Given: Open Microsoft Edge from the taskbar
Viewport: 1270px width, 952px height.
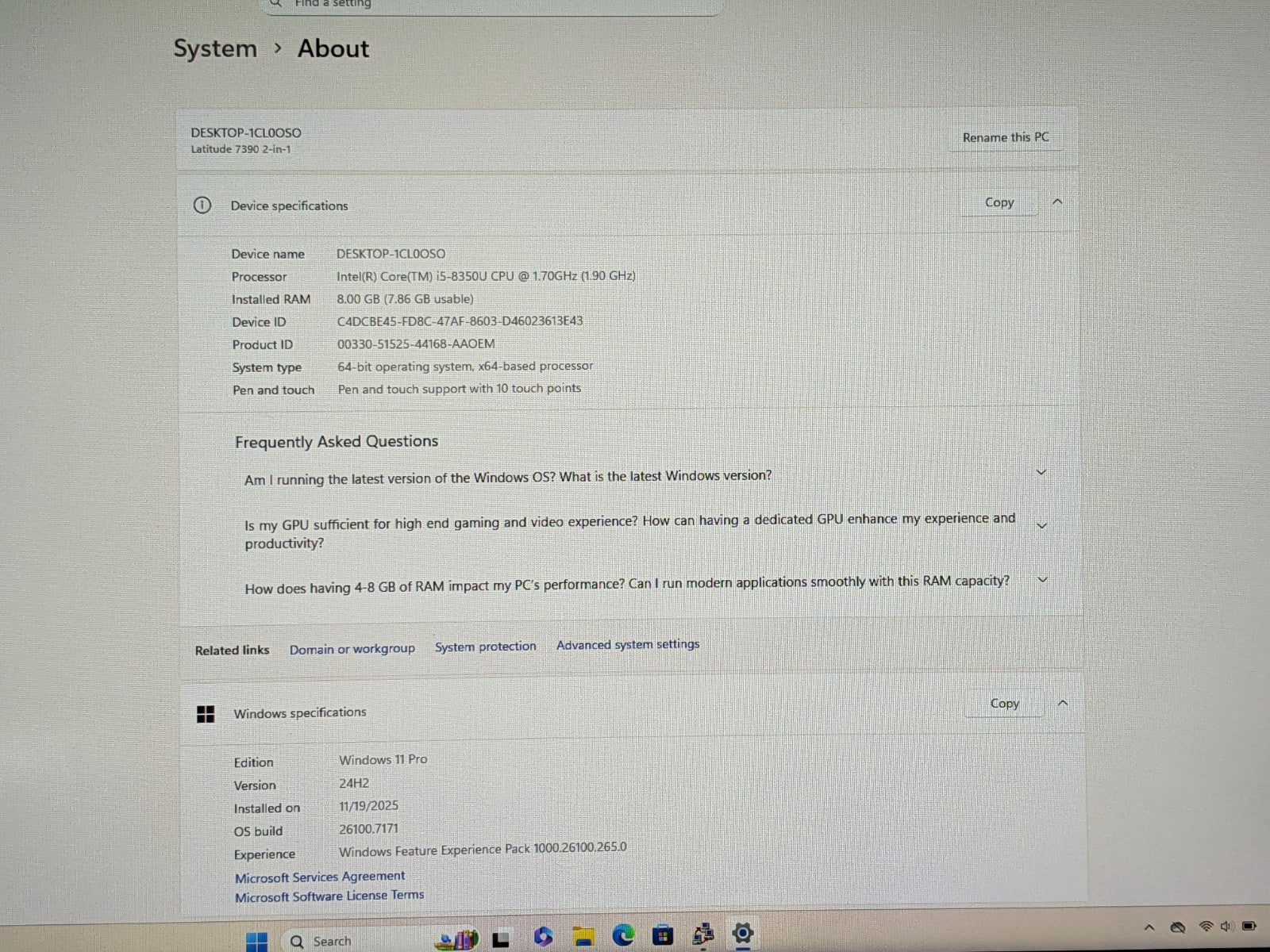Looking at the screenshot, I should click(x=623, y=937).
